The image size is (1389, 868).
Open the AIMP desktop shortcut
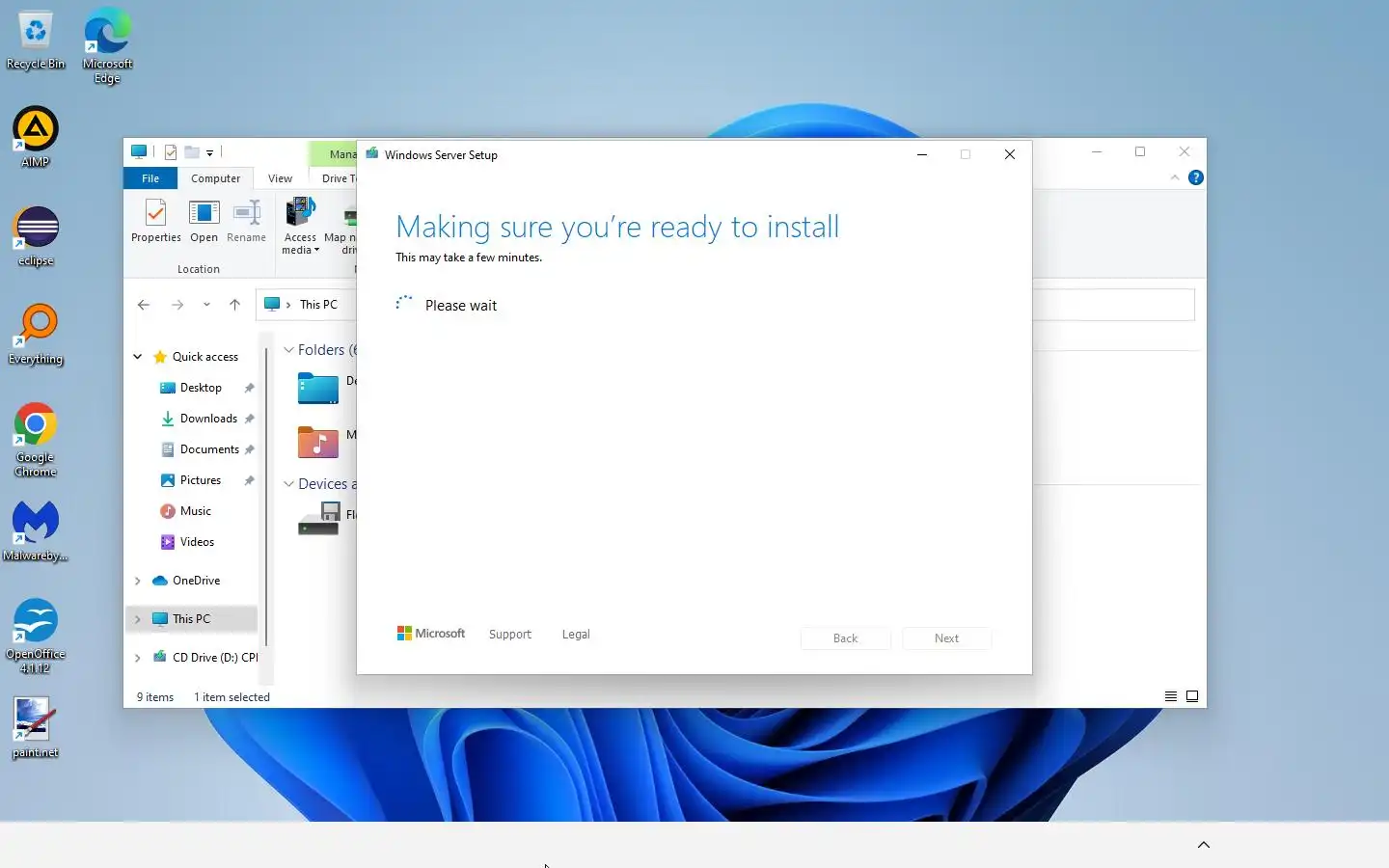tap(36, 137)
